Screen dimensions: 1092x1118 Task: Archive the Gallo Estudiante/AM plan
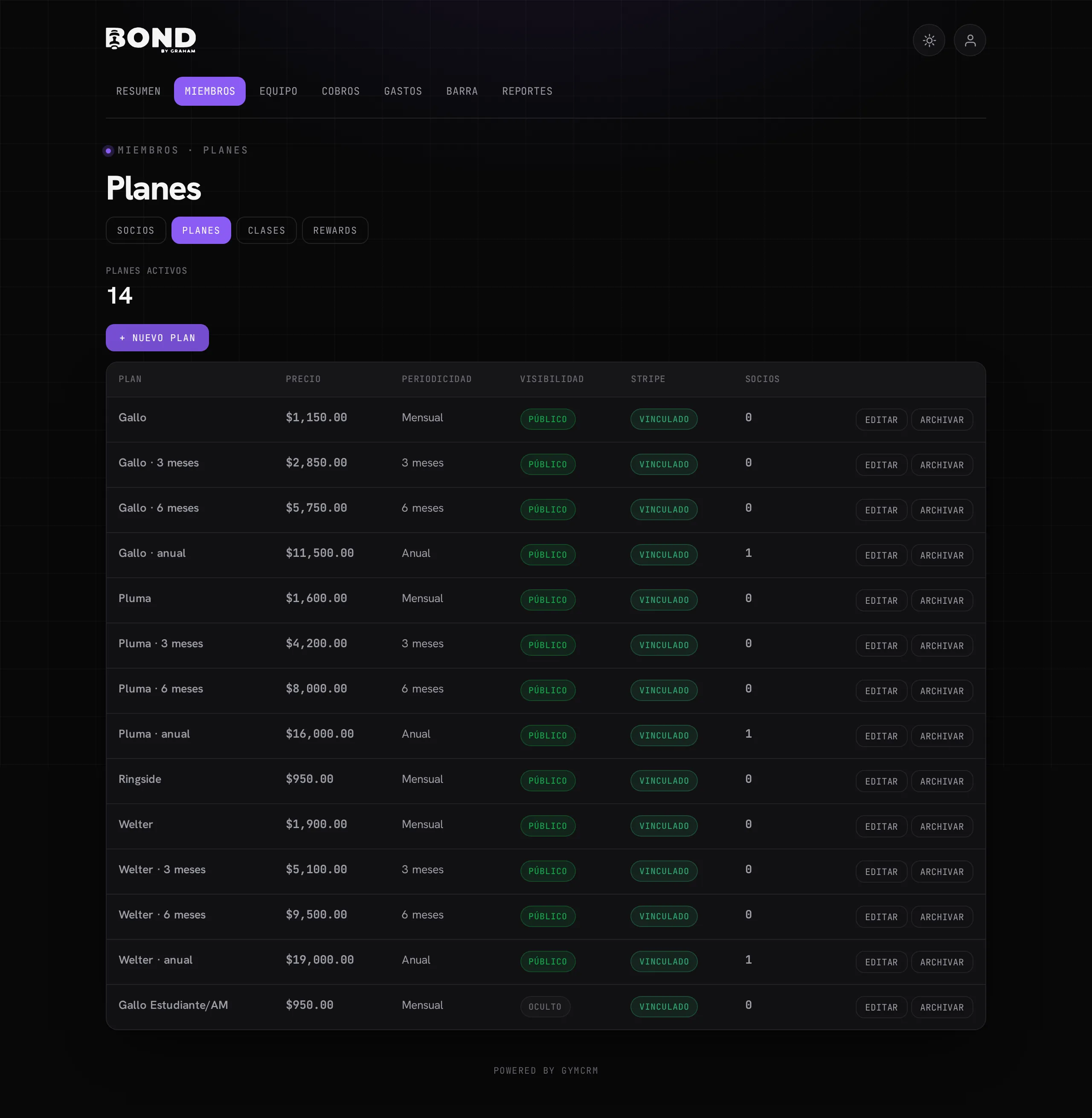pyautogui.click(x=942, y=1007)
